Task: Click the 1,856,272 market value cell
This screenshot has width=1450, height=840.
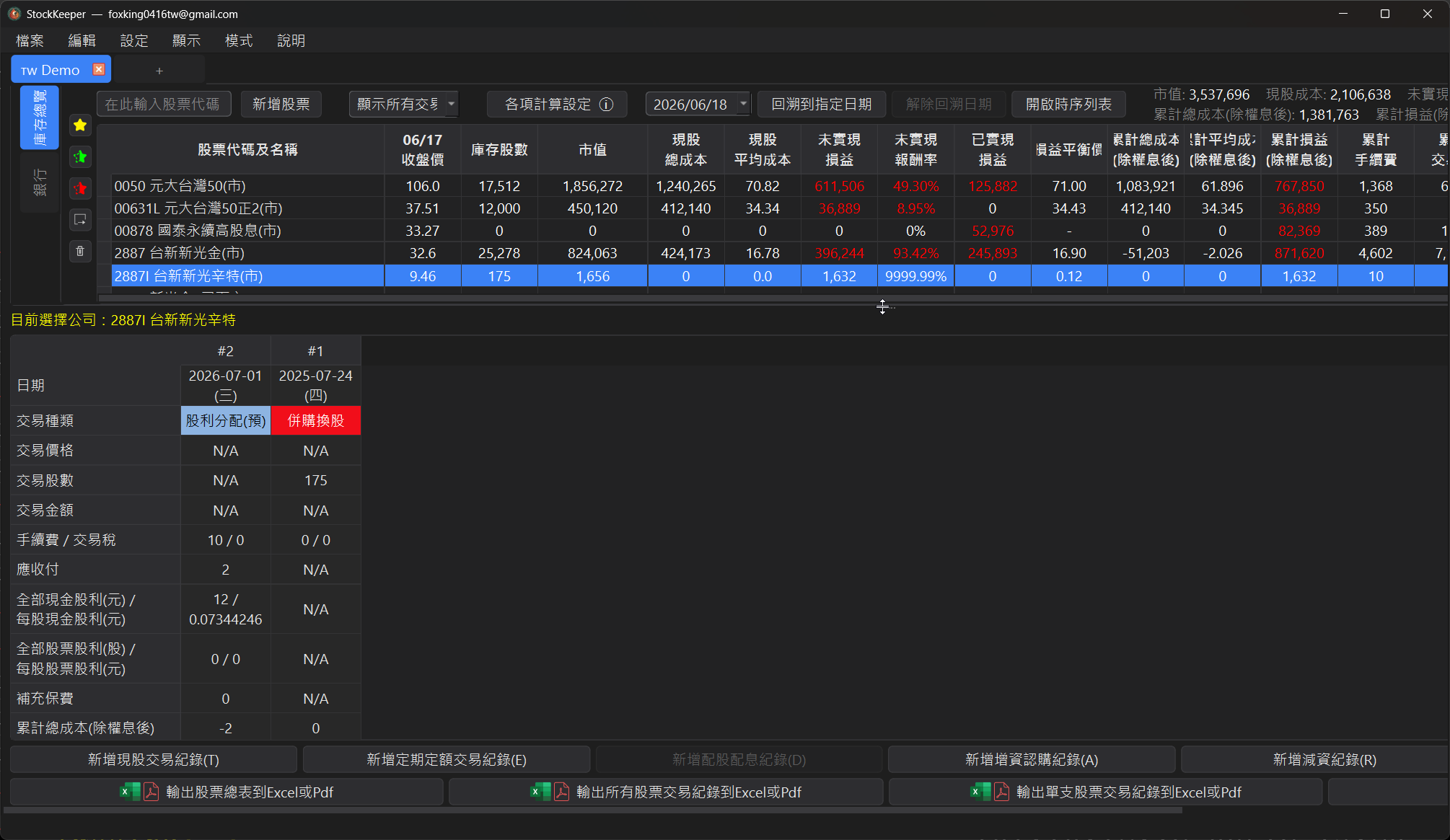Action: click(x=593, y=186)
